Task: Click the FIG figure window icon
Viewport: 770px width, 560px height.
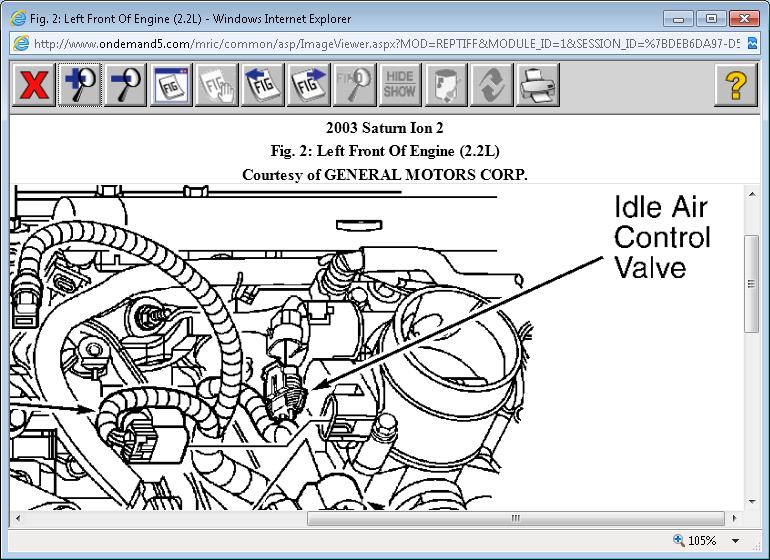Action: [171, 86]
